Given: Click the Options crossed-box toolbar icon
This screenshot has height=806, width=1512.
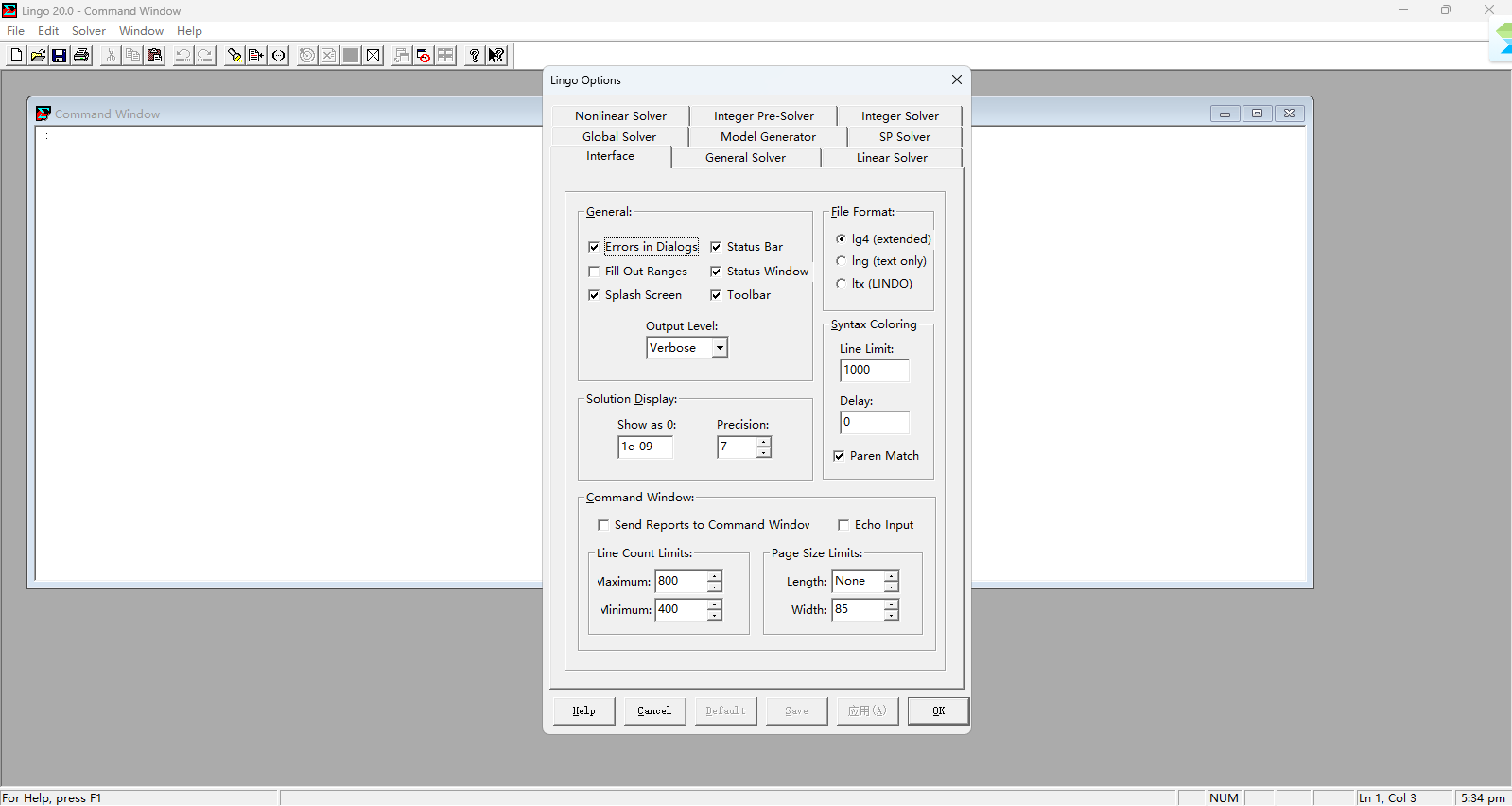Looking at the screenshot, I should (x=373, y=56).
